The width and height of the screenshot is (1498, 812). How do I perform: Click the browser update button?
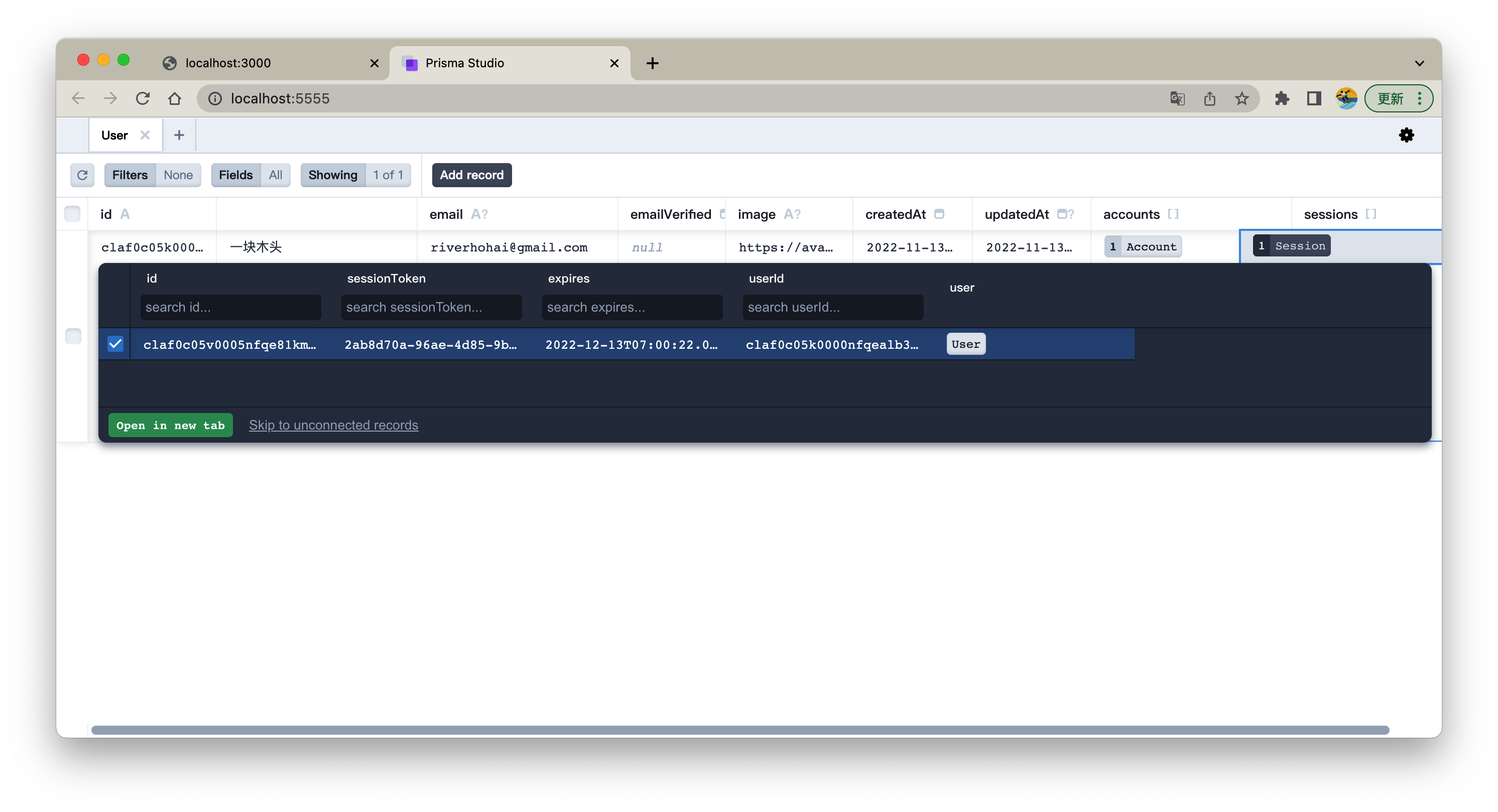coord(1398,99)
